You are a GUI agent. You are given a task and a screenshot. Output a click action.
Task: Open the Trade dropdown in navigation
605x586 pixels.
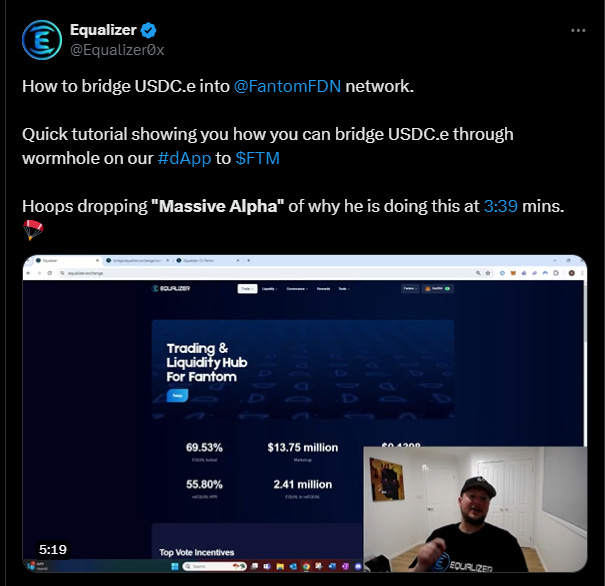247,289
